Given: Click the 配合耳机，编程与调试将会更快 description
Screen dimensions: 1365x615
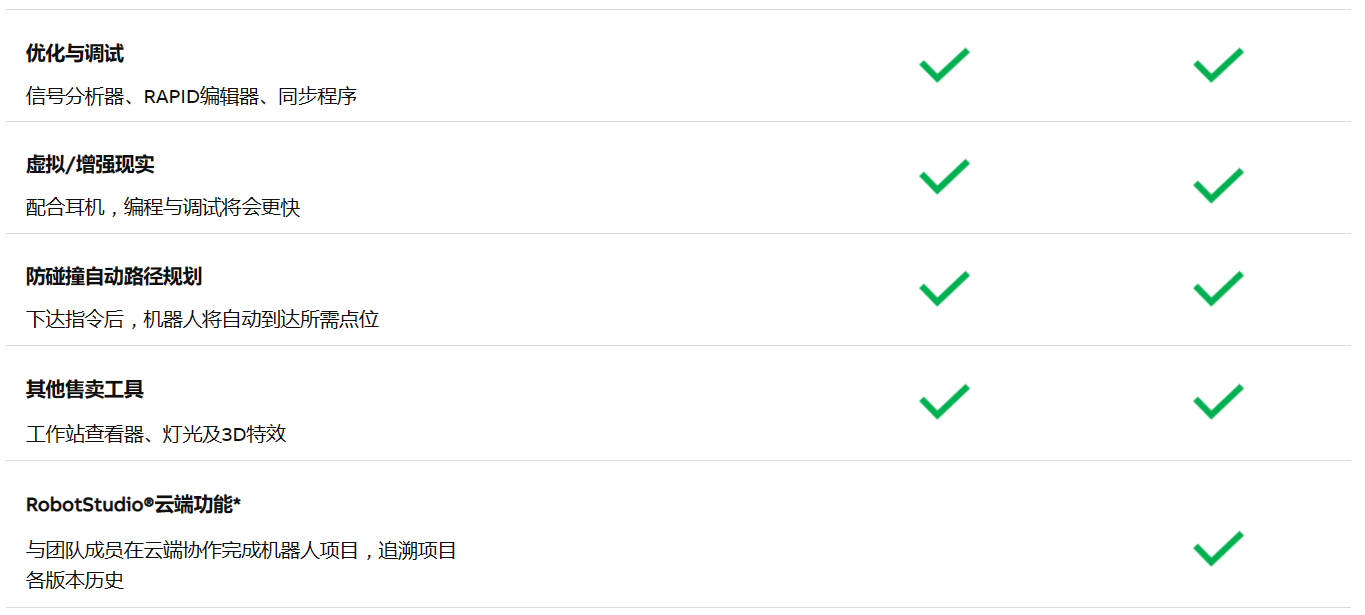Looking at the screenshot, I should [x=163, y=208].
